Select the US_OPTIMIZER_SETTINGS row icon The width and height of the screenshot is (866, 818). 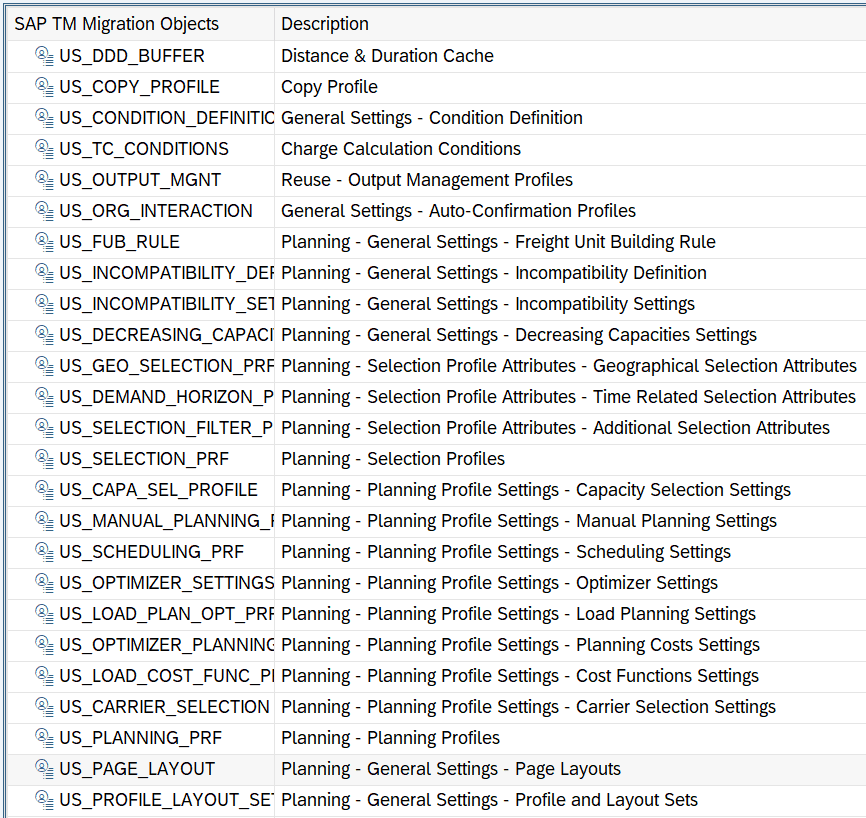click(x=44, y=583)
